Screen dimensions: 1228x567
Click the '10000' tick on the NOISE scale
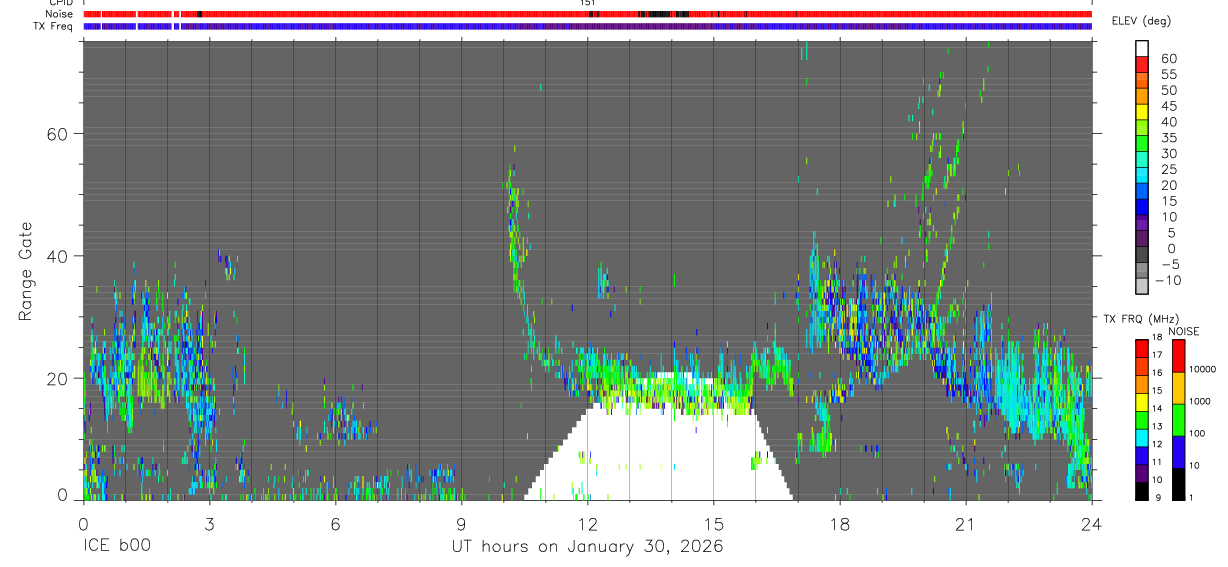pos(1203,369)
